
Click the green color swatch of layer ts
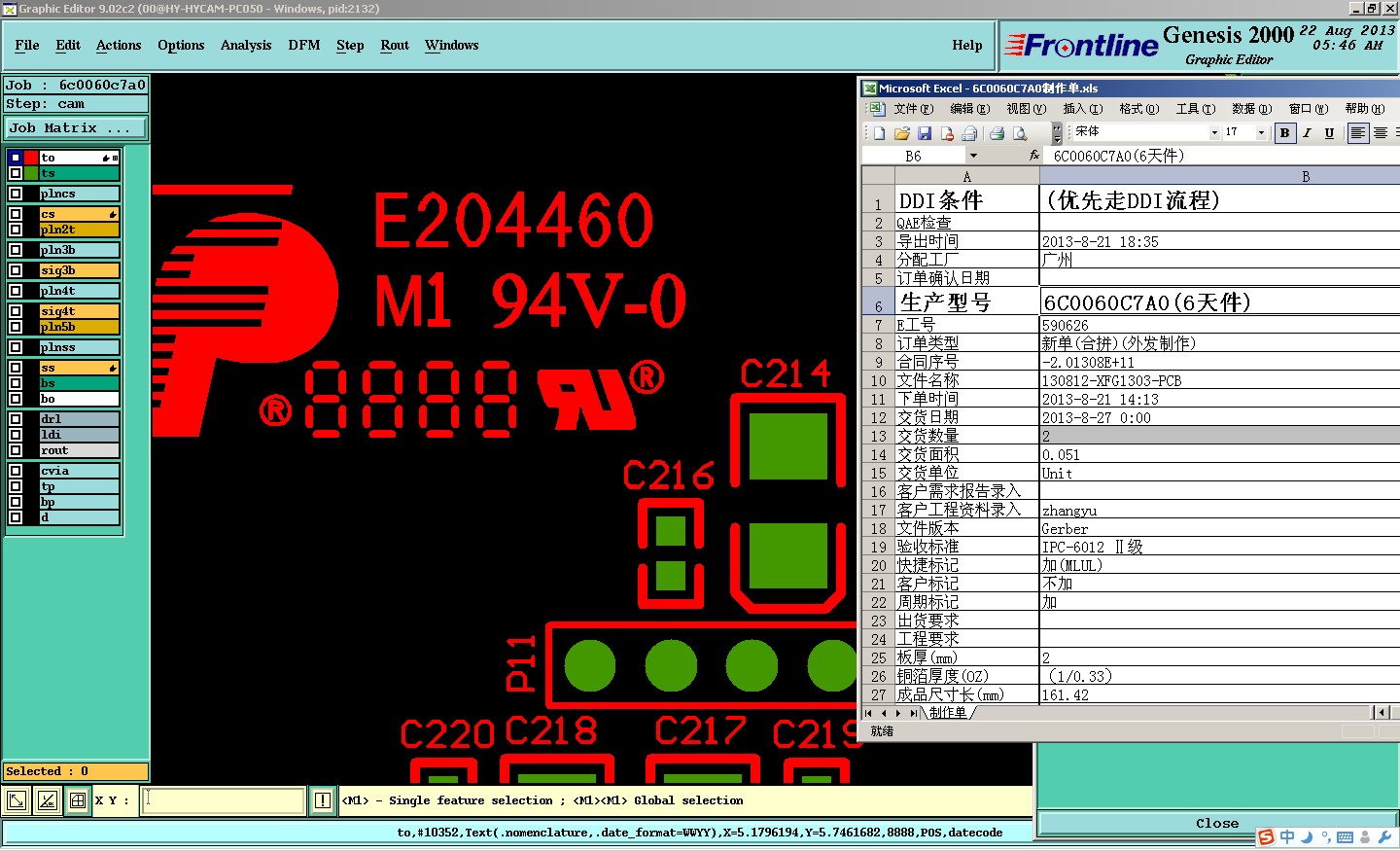click(x=31, y=173)
